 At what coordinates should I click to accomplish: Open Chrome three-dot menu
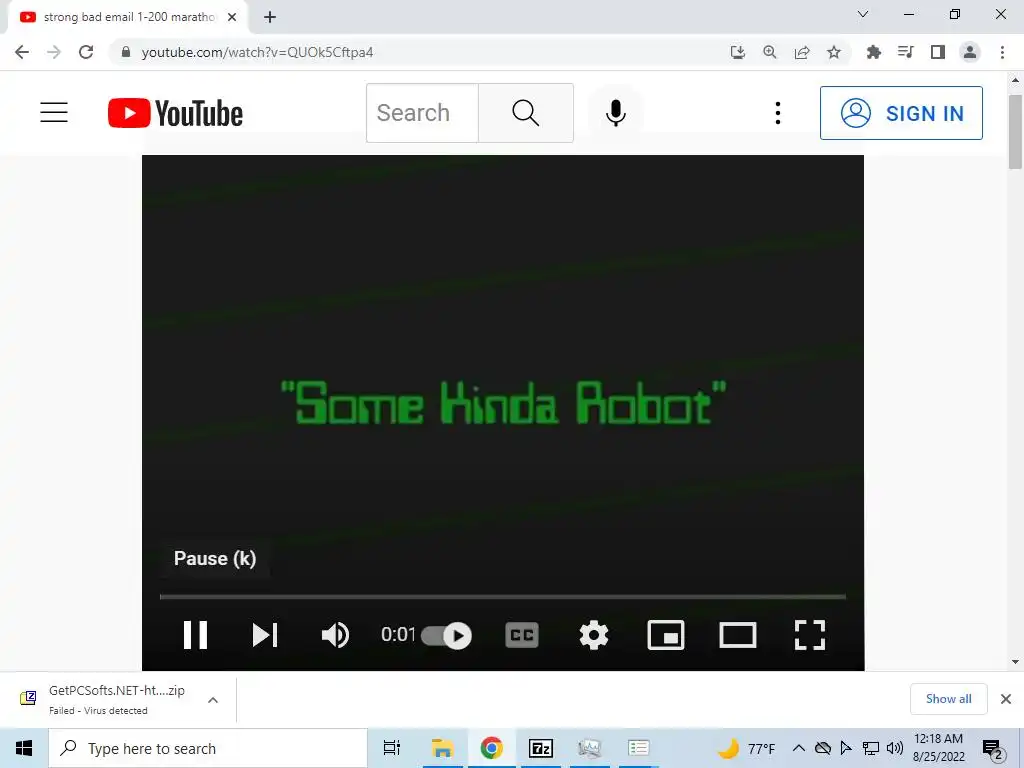click(x=1002, y=52)
